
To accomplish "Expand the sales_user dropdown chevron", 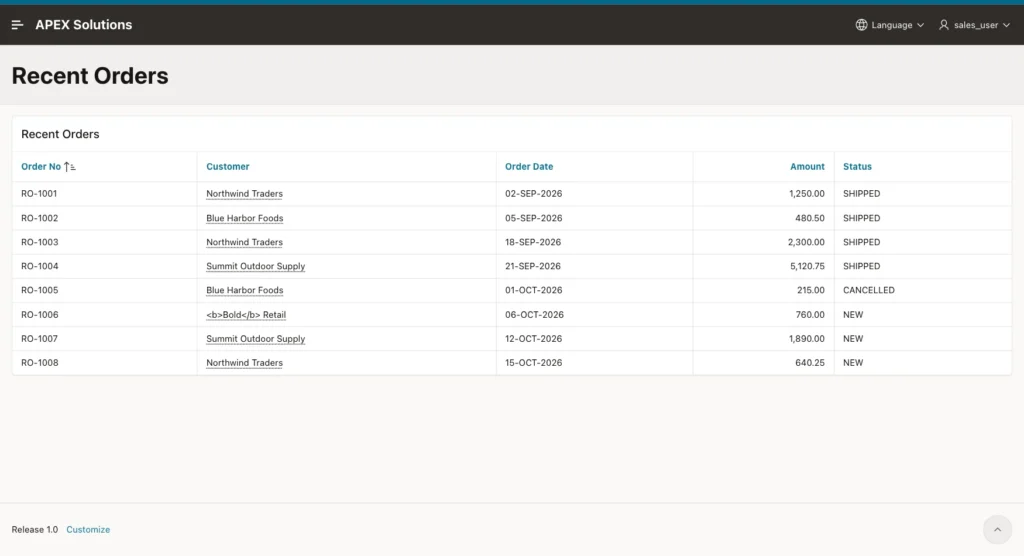I will click(x=1006, y=25).
